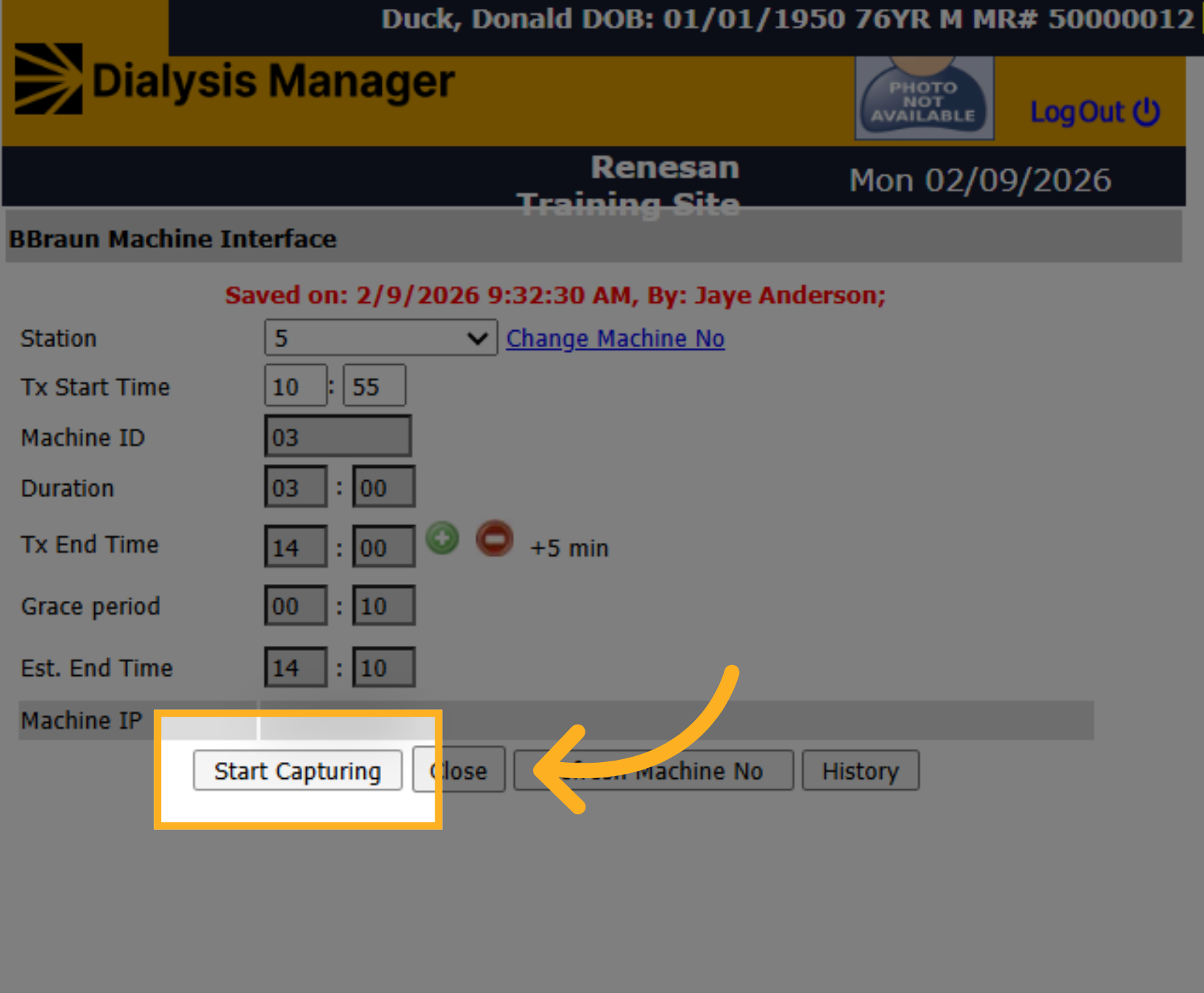Image resolution: width=1204 pixels, height=993 pixels.
Task: Click the Dialysis Manager title text
Action: pos(274,80)
